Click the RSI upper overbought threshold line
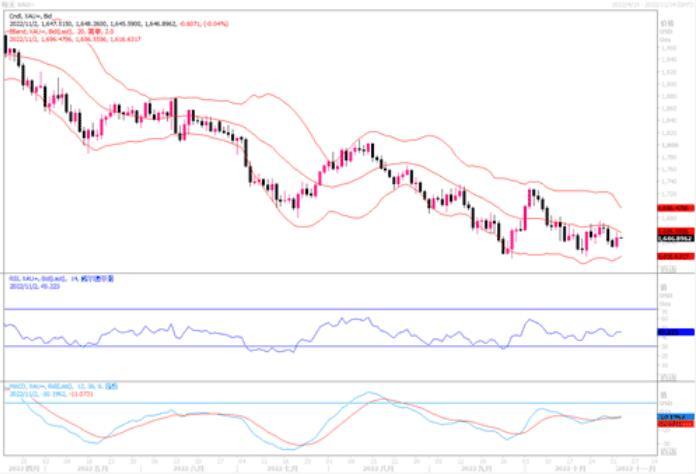Image resolution: width=696 pixels, height=474 pixels. click(300, 309)
